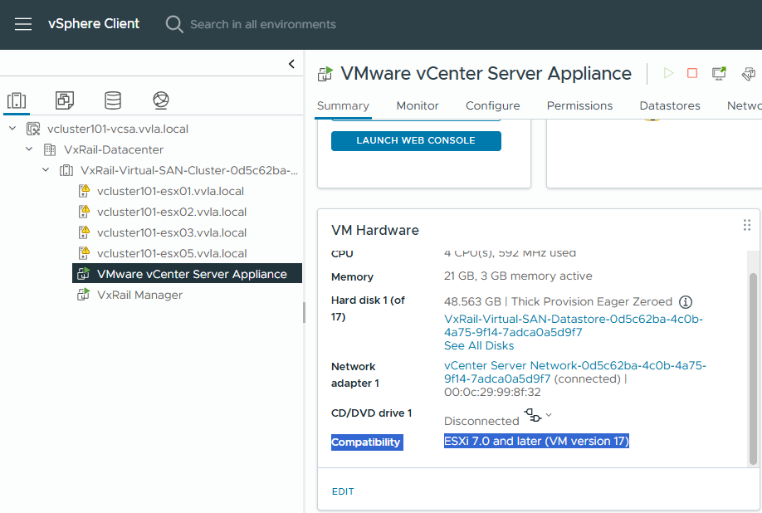Collapse VxRail-Datacenter tree node
This screenshot has height=513, width=762.
point(29,149)
